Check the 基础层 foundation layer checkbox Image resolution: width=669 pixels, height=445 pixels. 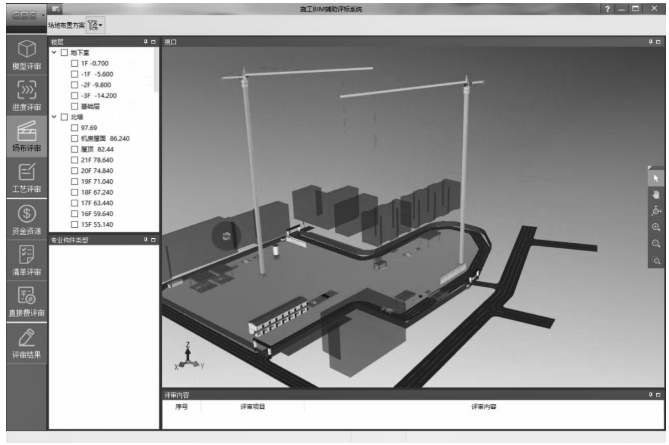point(75,106)
